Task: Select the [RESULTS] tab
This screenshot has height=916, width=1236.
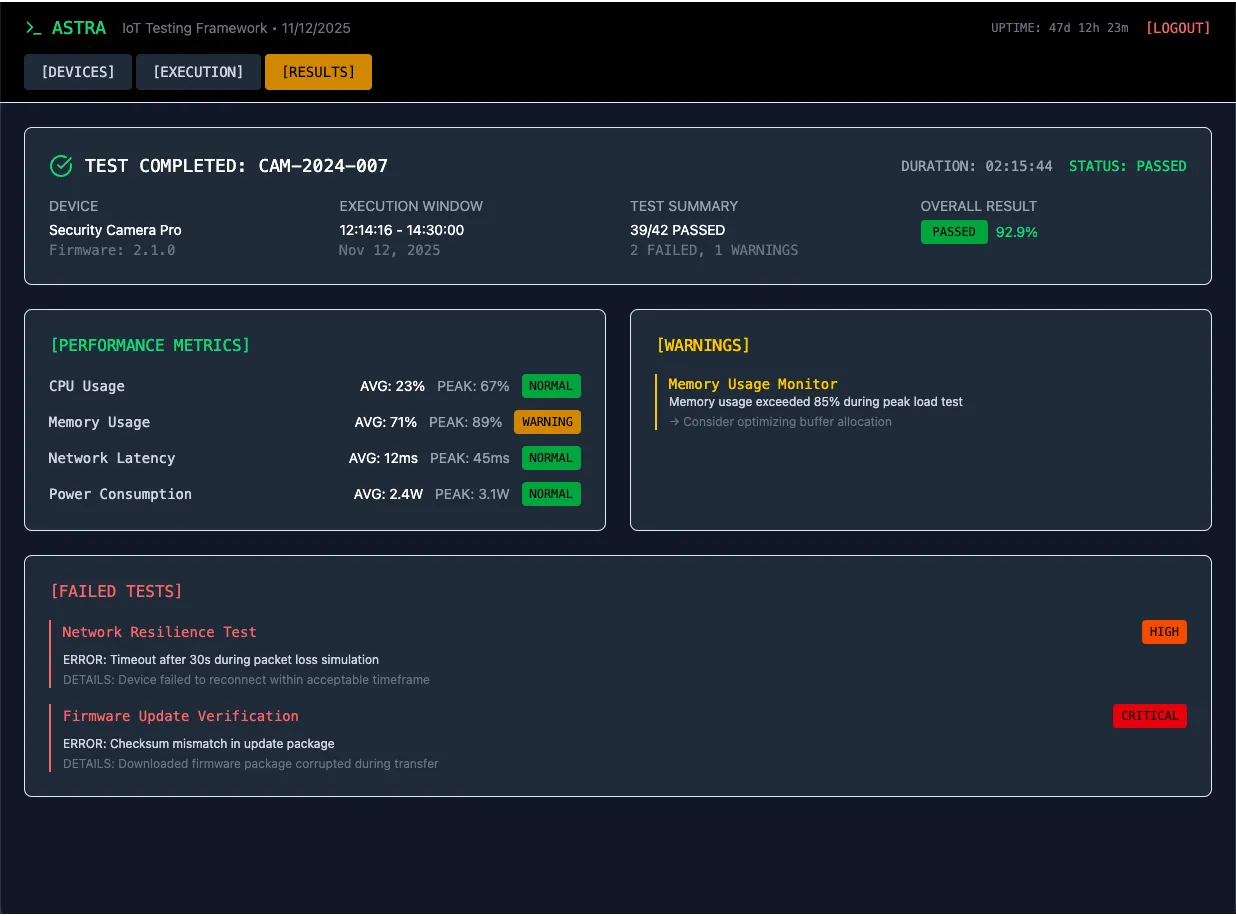Action: pos(318,72)
